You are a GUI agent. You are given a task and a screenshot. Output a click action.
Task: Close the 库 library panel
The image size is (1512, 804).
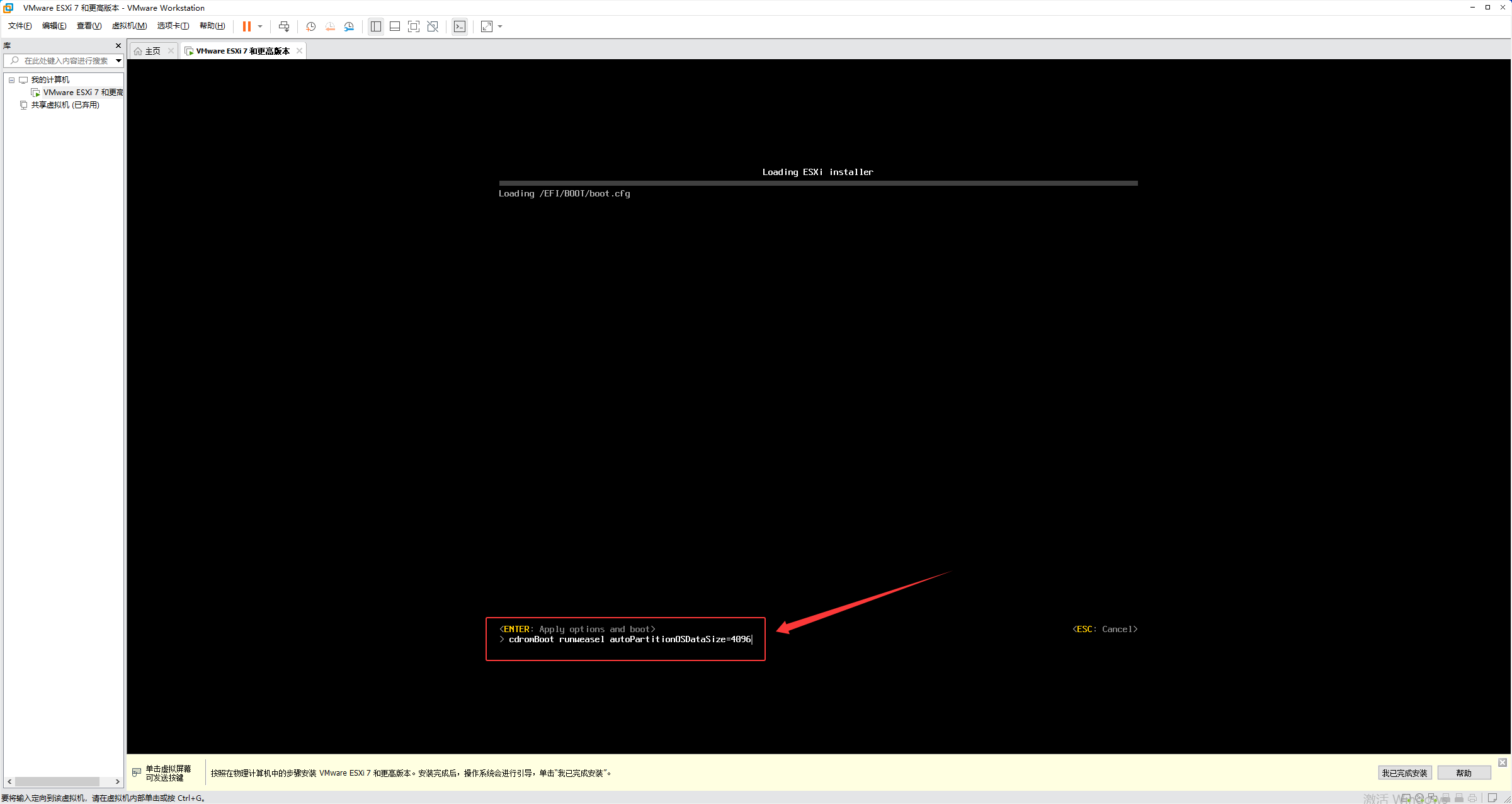(x=118, y=45)
